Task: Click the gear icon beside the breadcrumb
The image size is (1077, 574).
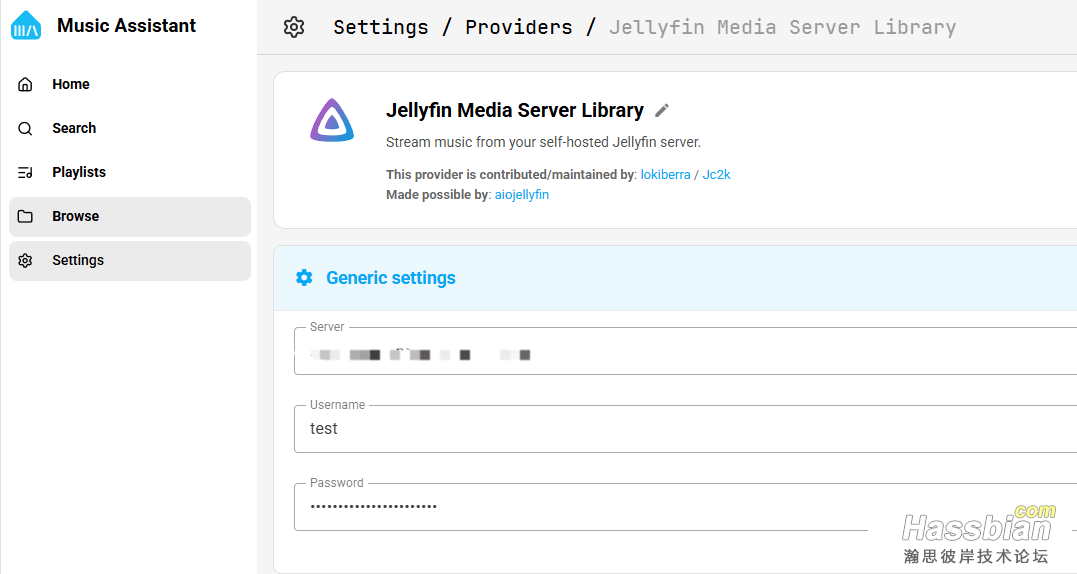Action: 294,28
